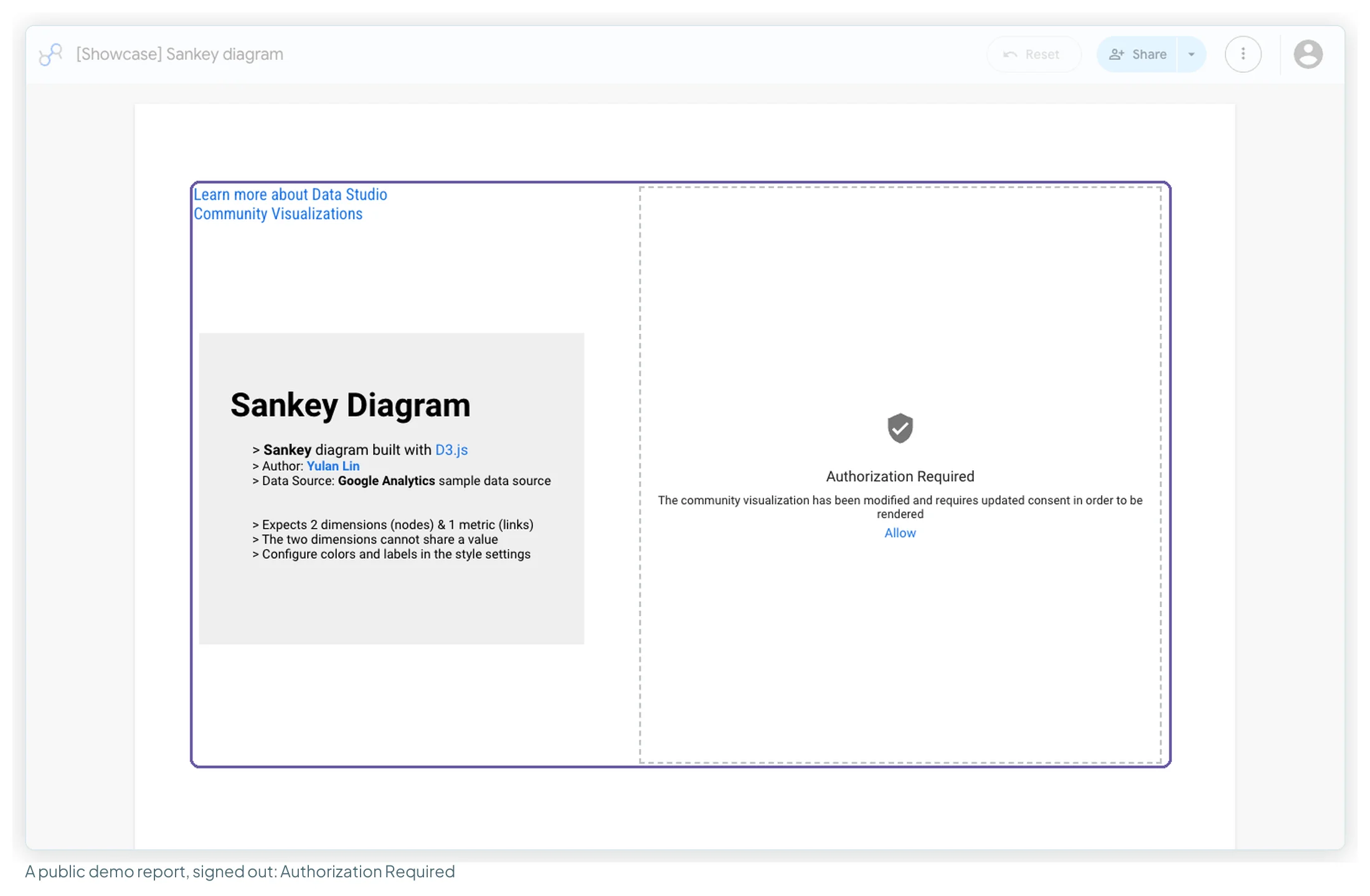
Task: Click the Share button
Action: (1137, 54)
